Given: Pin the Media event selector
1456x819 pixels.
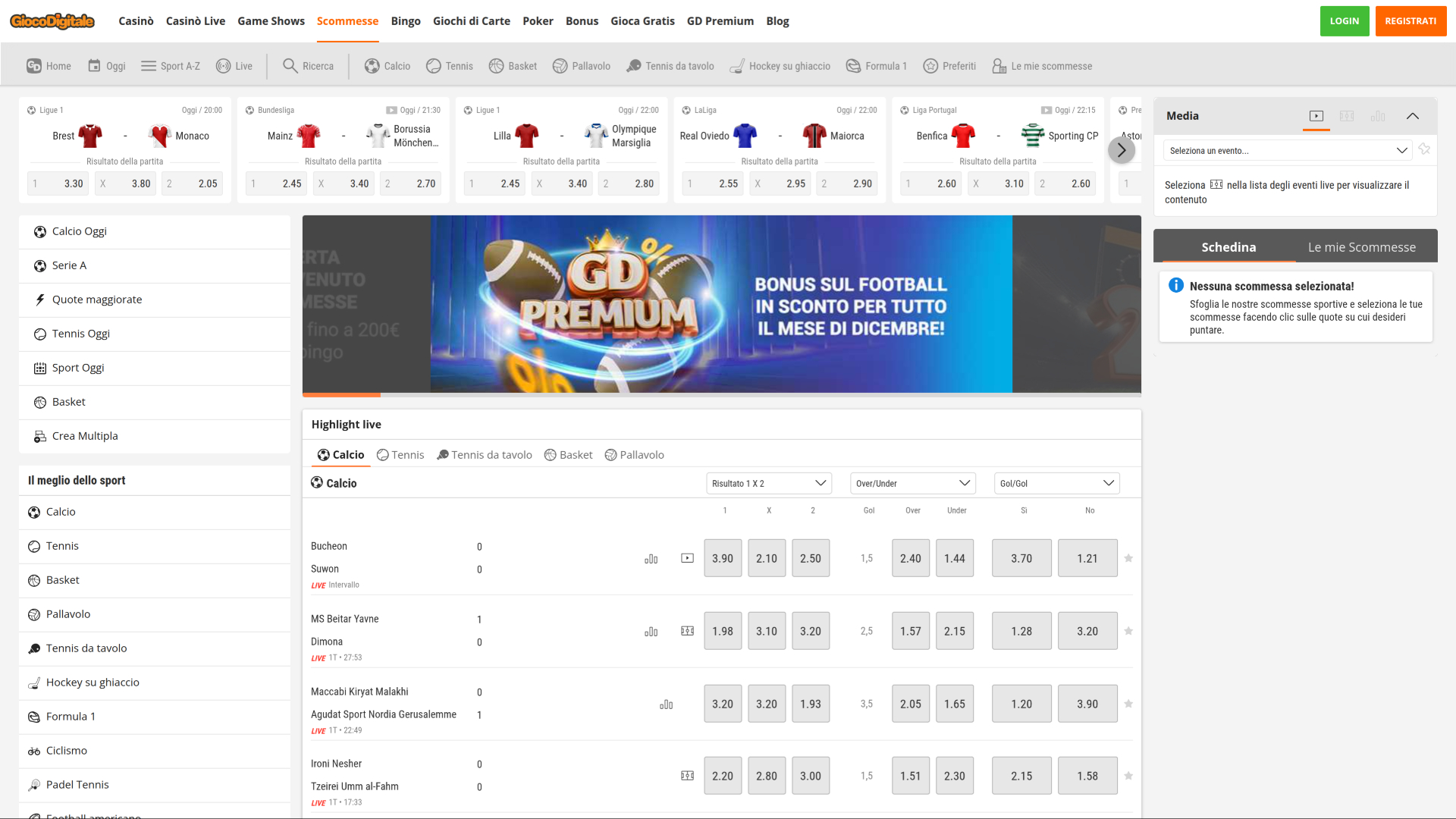Looking at the screenshot, I should [1425, 150].
